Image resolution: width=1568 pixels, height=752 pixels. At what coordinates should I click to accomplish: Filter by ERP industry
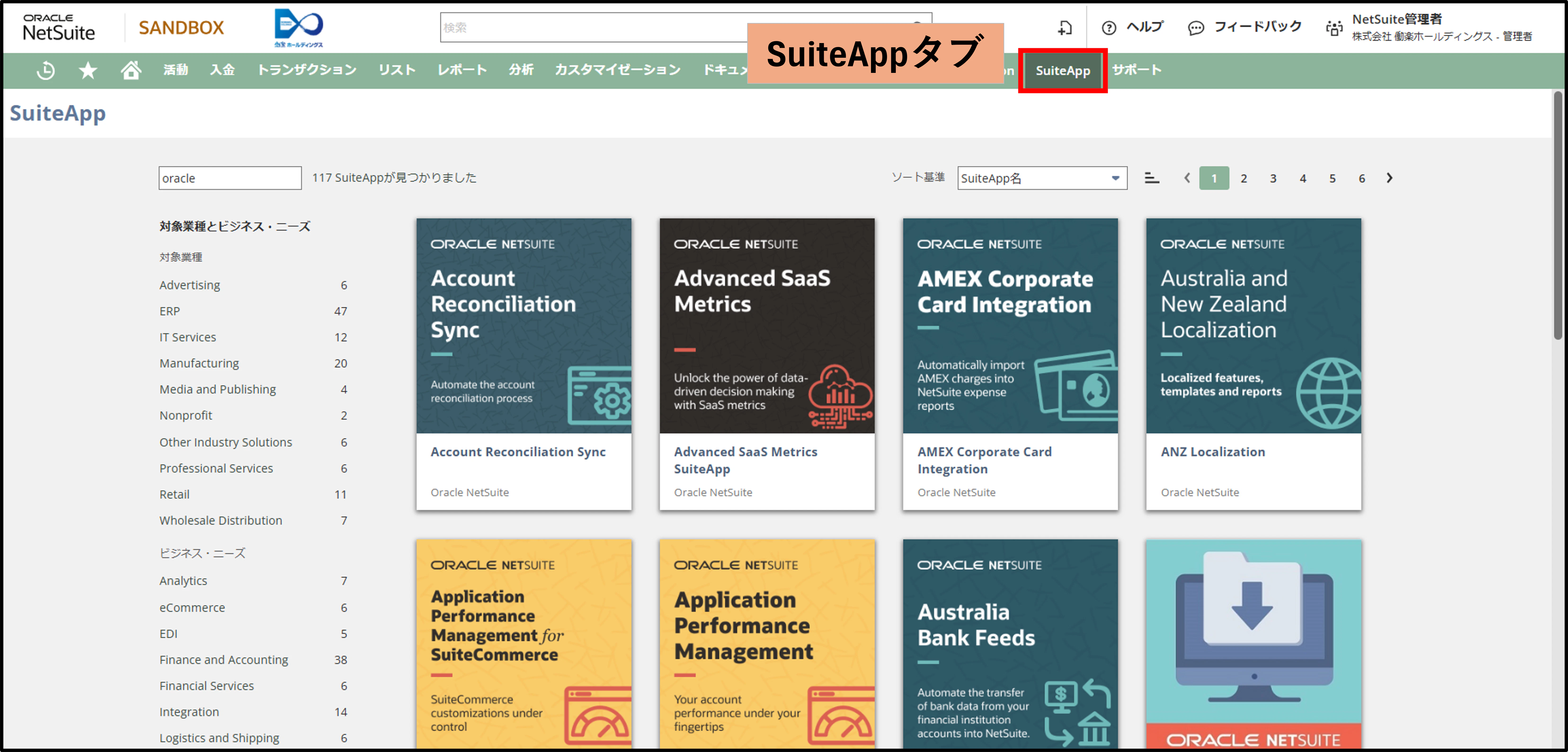coord(170,311)
